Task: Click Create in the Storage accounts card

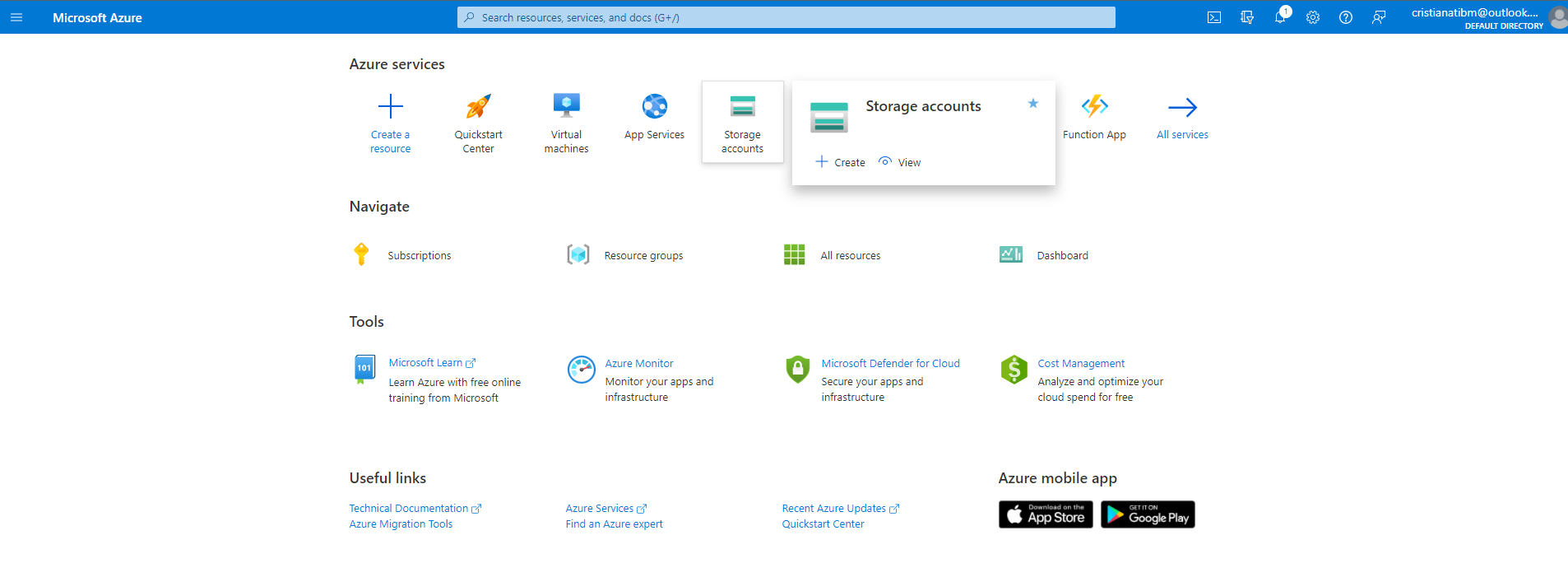Action: pos(841,162)
